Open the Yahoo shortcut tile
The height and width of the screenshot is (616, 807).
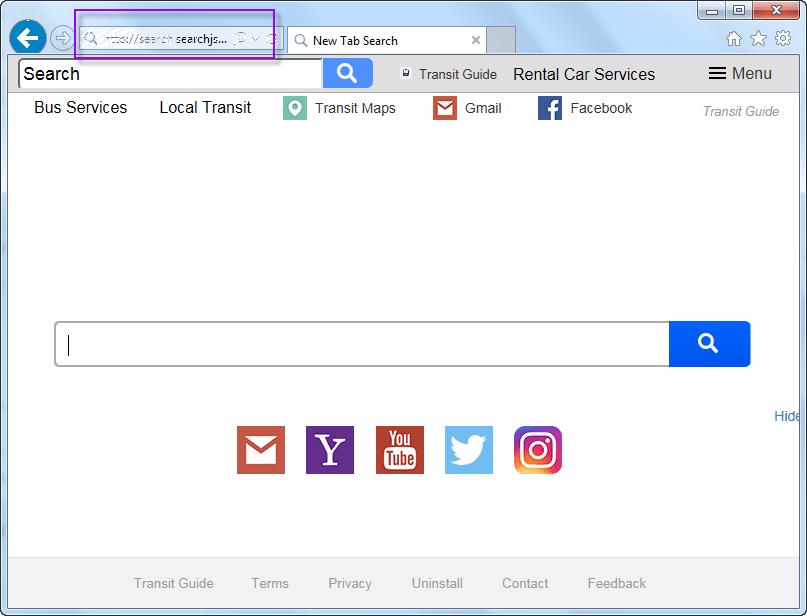330,450
